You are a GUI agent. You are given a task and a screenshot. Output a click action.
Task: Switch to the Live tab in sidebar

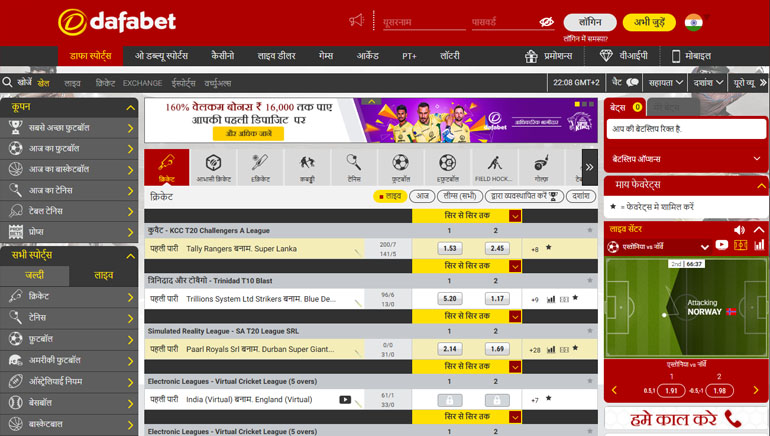(x=103, y=275)
